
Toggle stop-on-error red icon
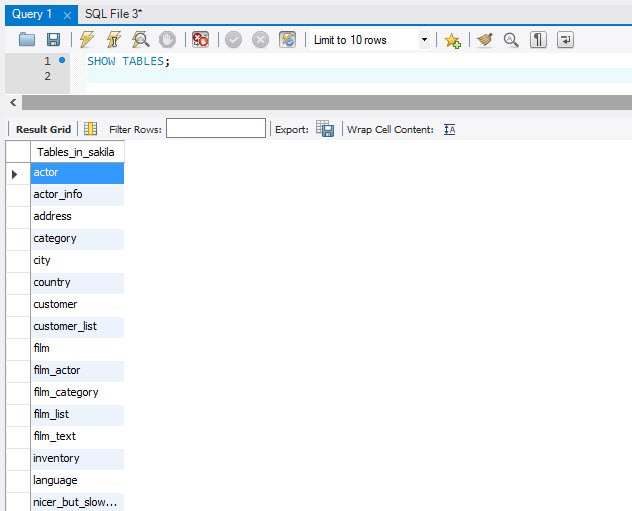point(200,39)
